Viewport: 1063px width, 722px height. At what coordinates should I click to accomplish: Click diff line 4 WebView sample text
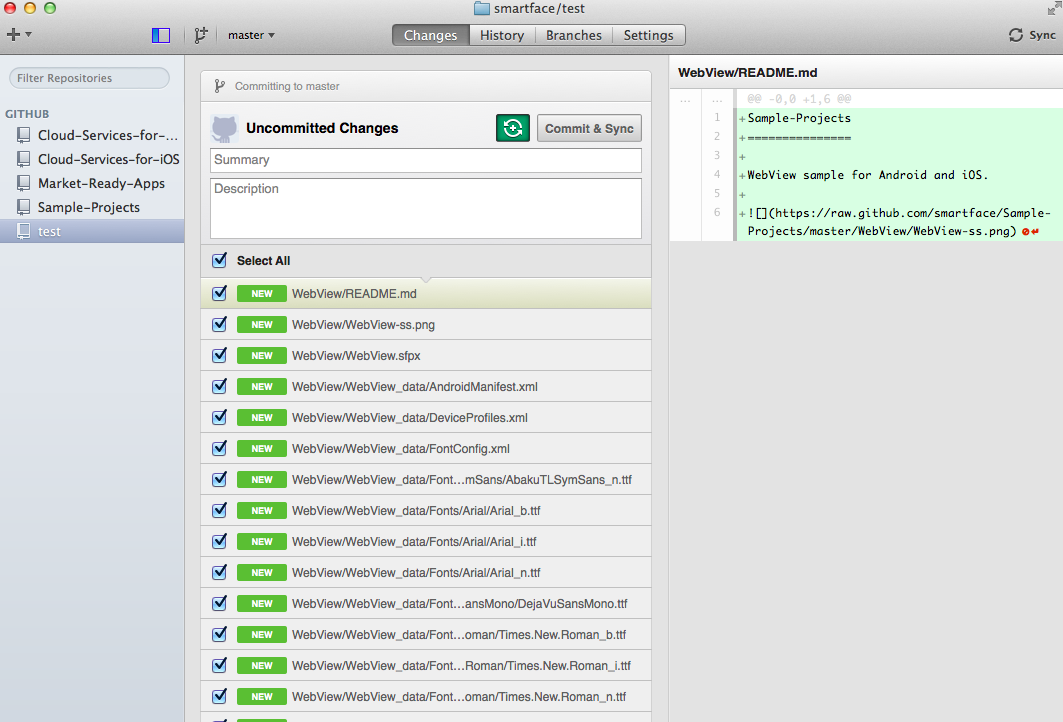coord(867,175)
